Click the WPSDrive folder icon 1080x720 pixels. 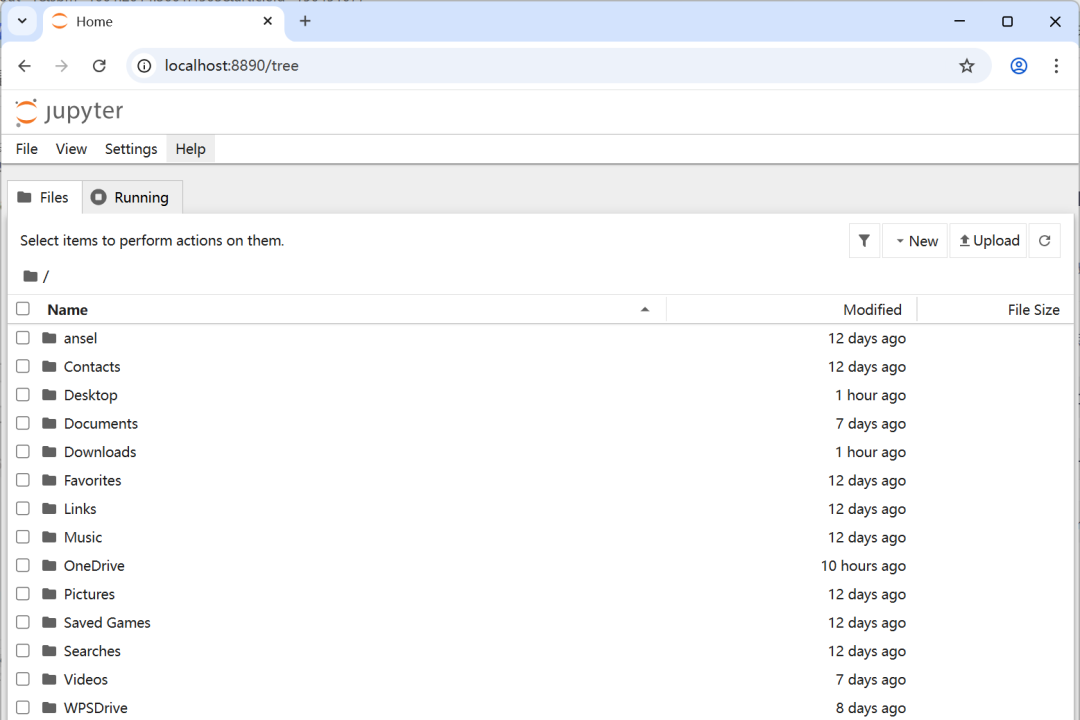[x=49, y=707]
